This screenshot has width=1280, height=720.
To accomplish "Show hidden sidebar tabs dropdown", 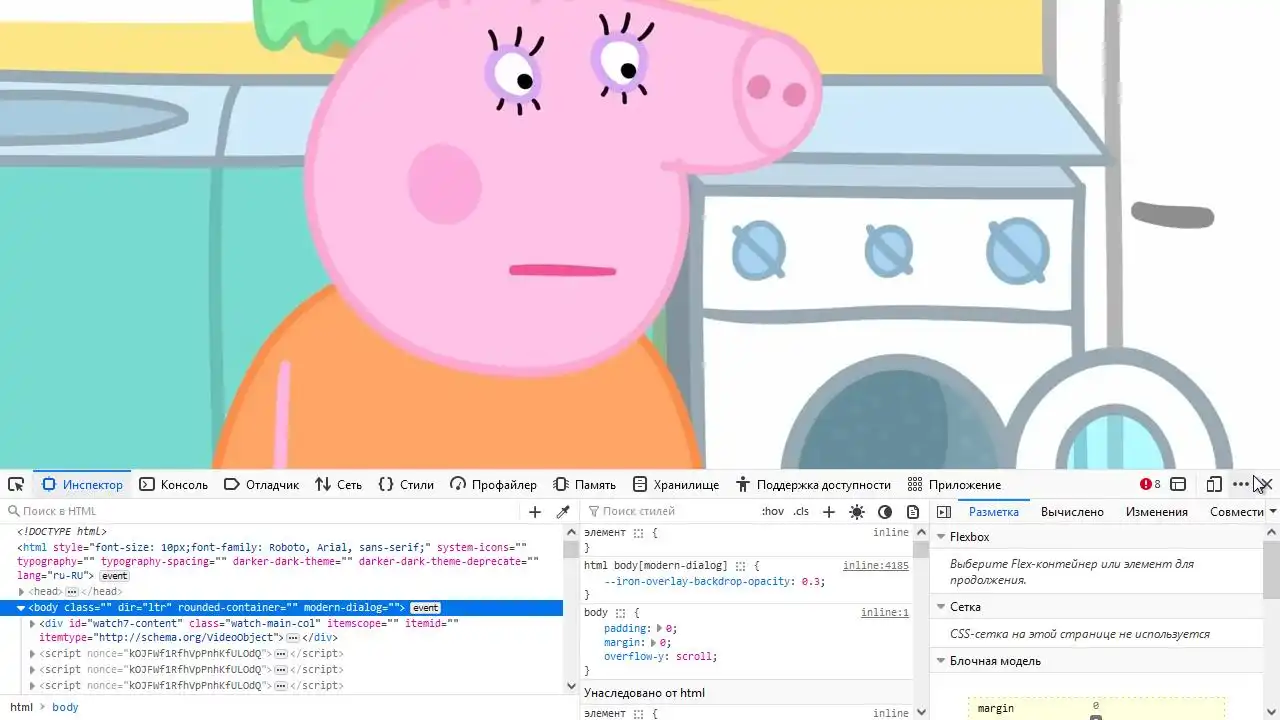I will 1272,512.
